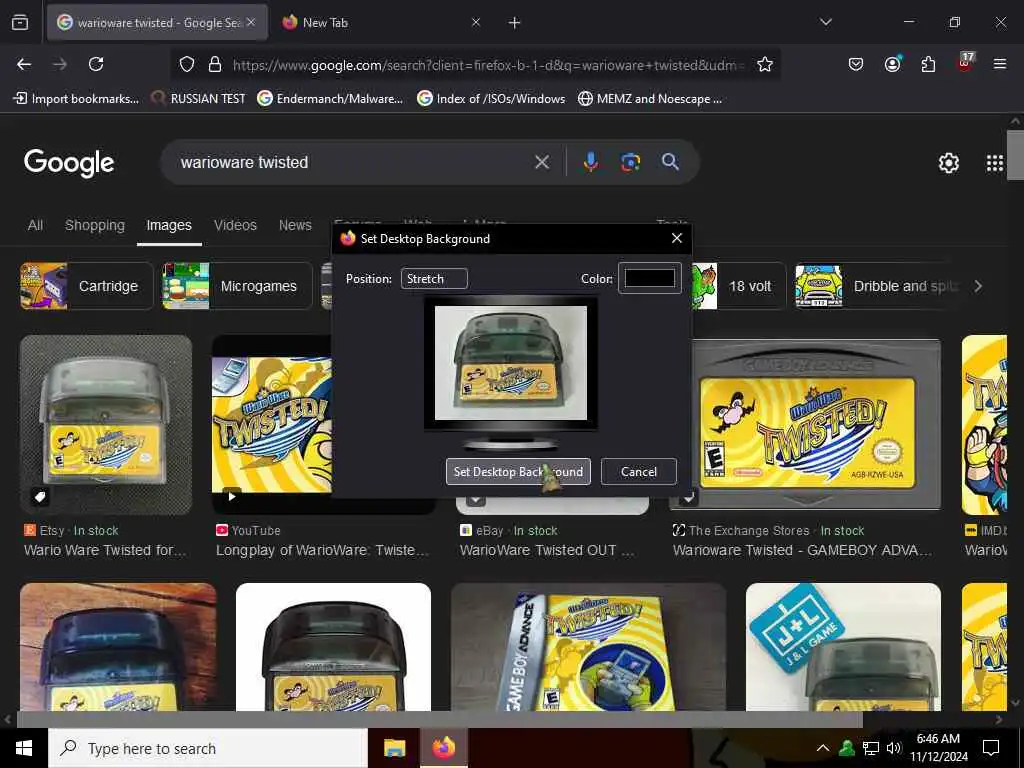Close the New Tab browser tab
The width and height of the screenshot is (1024, 768).
click(x=476, y=23)
